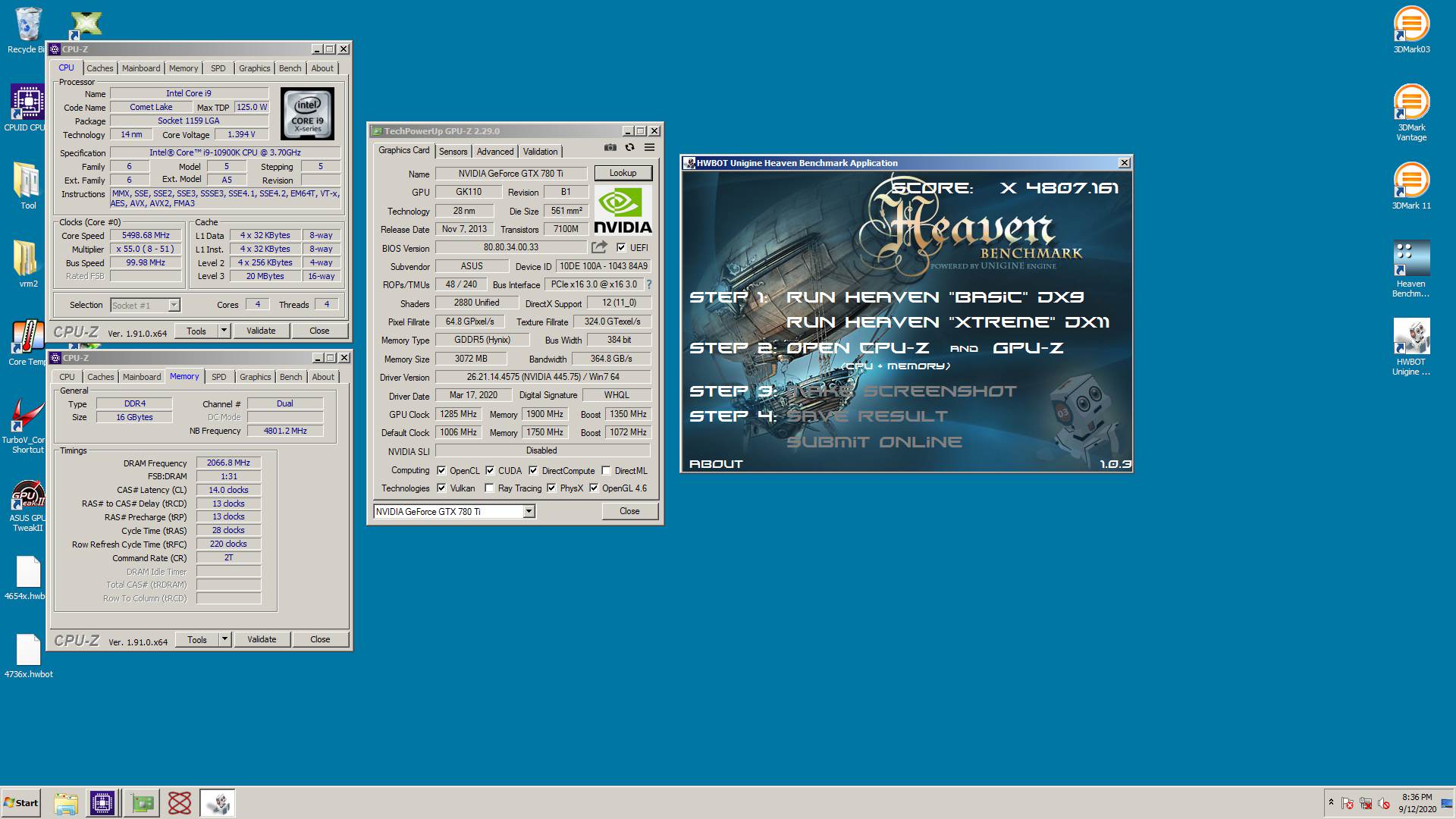Open the HWBOT Unigine desktop shortcut
The height and width of the screenshot is (819, 1456).
pyautogui.click(x=1411, y=347)
